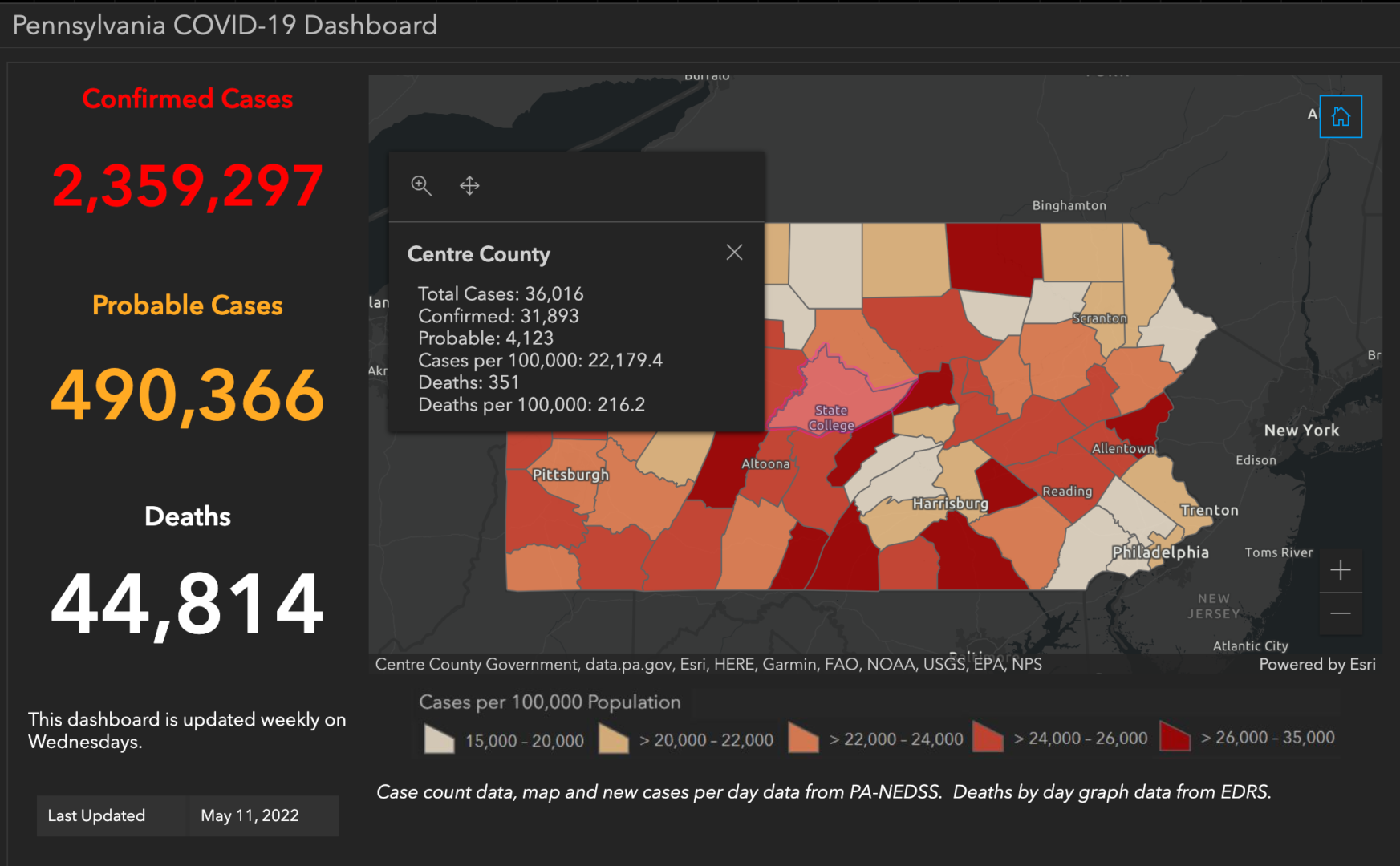Click the 15,000 - 20,000 legend swatch

439,739
